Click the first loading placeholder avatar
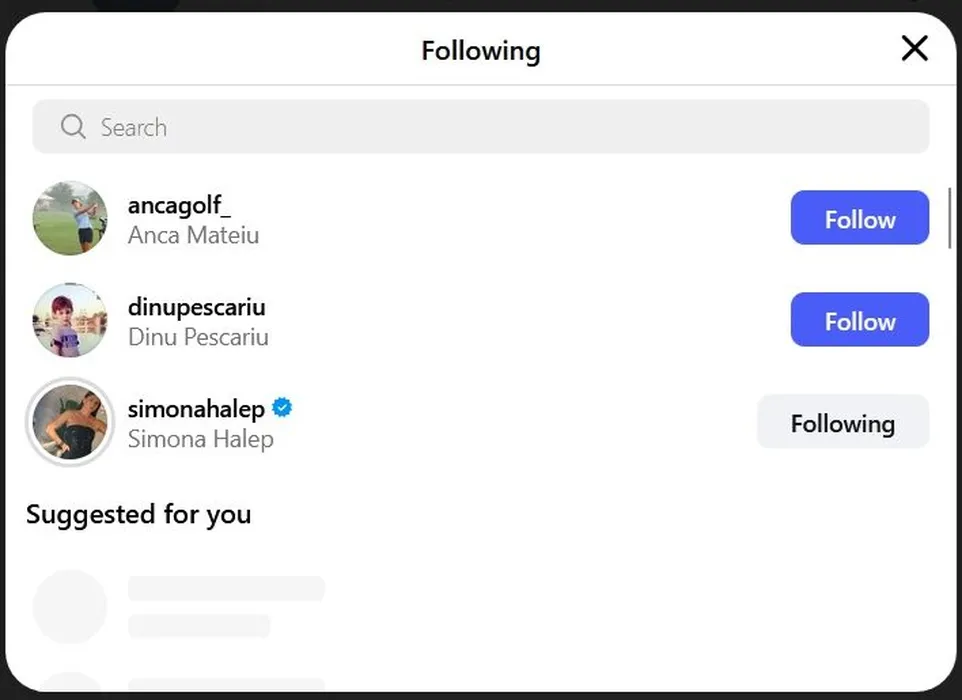Image resolution: width=962 pixels, height=700 pixels. coord(70,606)
